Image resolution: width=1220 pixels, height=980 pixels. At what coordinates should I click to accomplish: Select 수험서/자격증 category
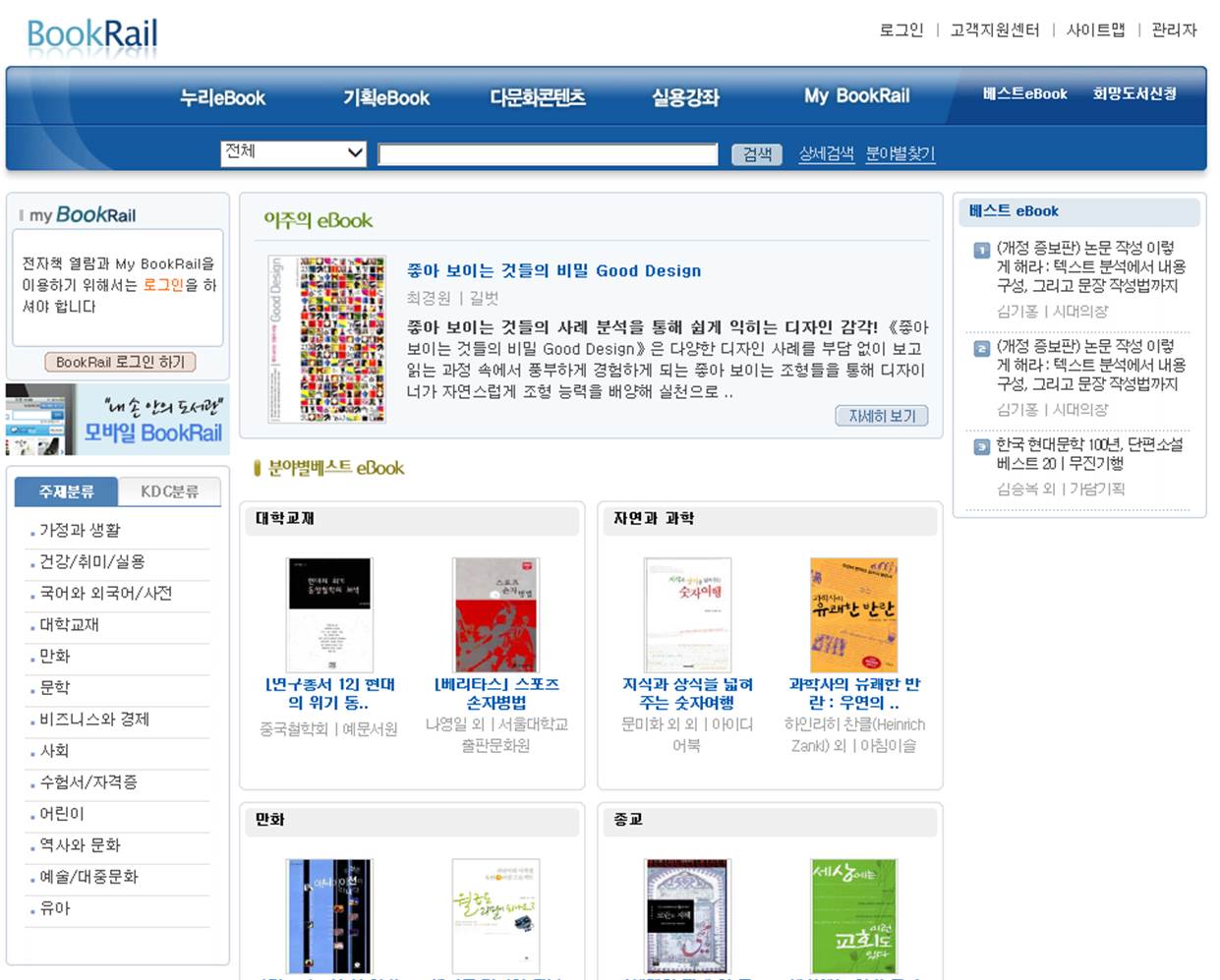click(x=87, y=782)
